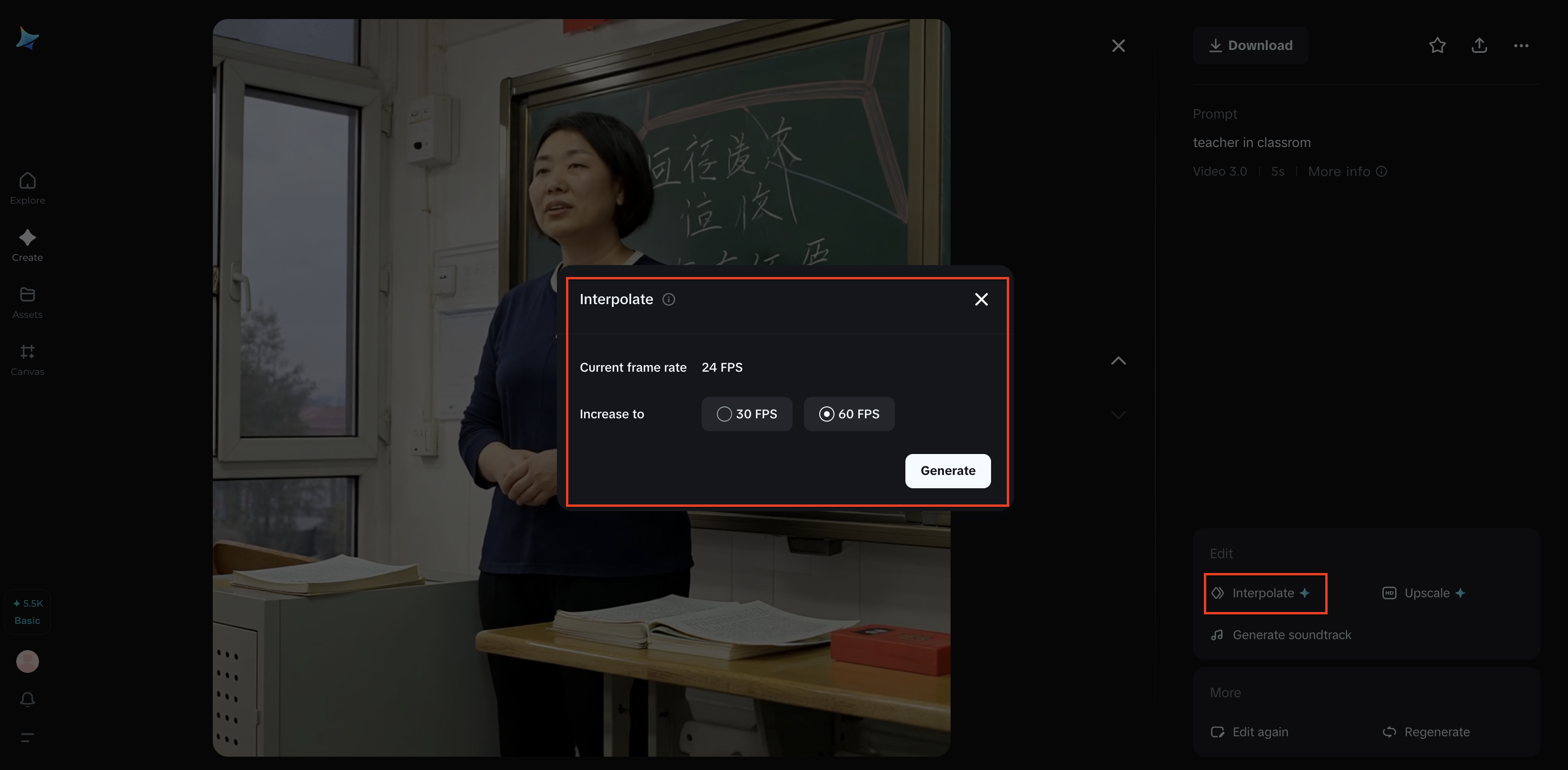Open the Canvas tool
Screen dimensions: 1568x770
click(x=28, y=359)
